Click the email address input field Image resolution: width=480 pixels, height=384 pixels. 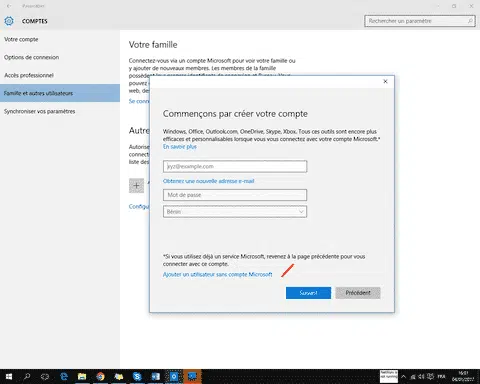(235, 166)
